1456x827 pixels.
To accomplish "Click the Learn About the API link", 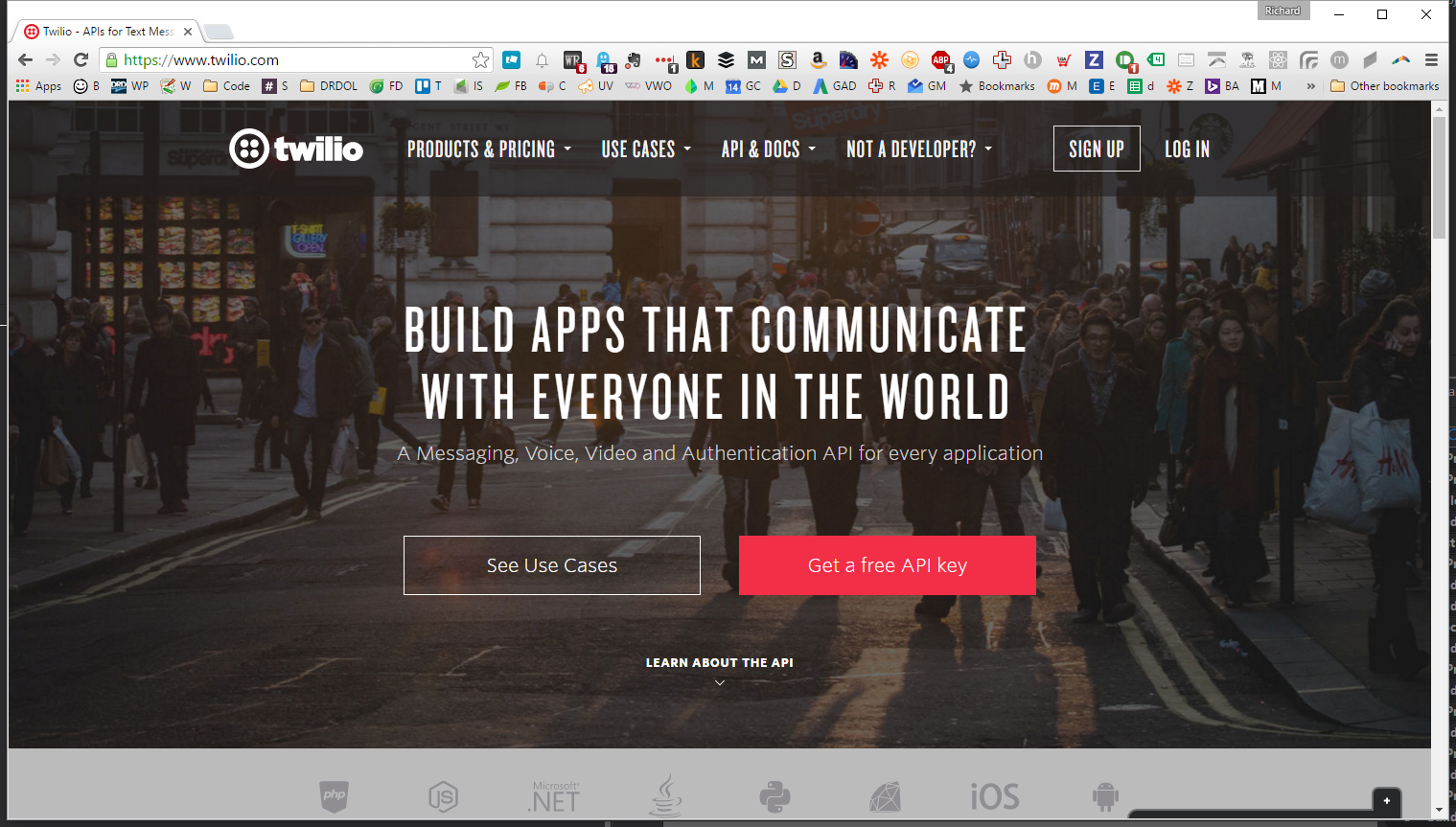I will (x=720, y=662).
